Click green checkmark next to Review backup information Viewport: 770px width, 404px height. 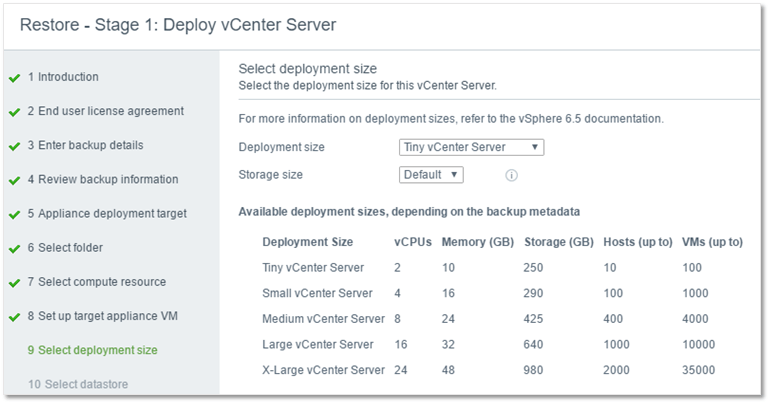[15, 180]
